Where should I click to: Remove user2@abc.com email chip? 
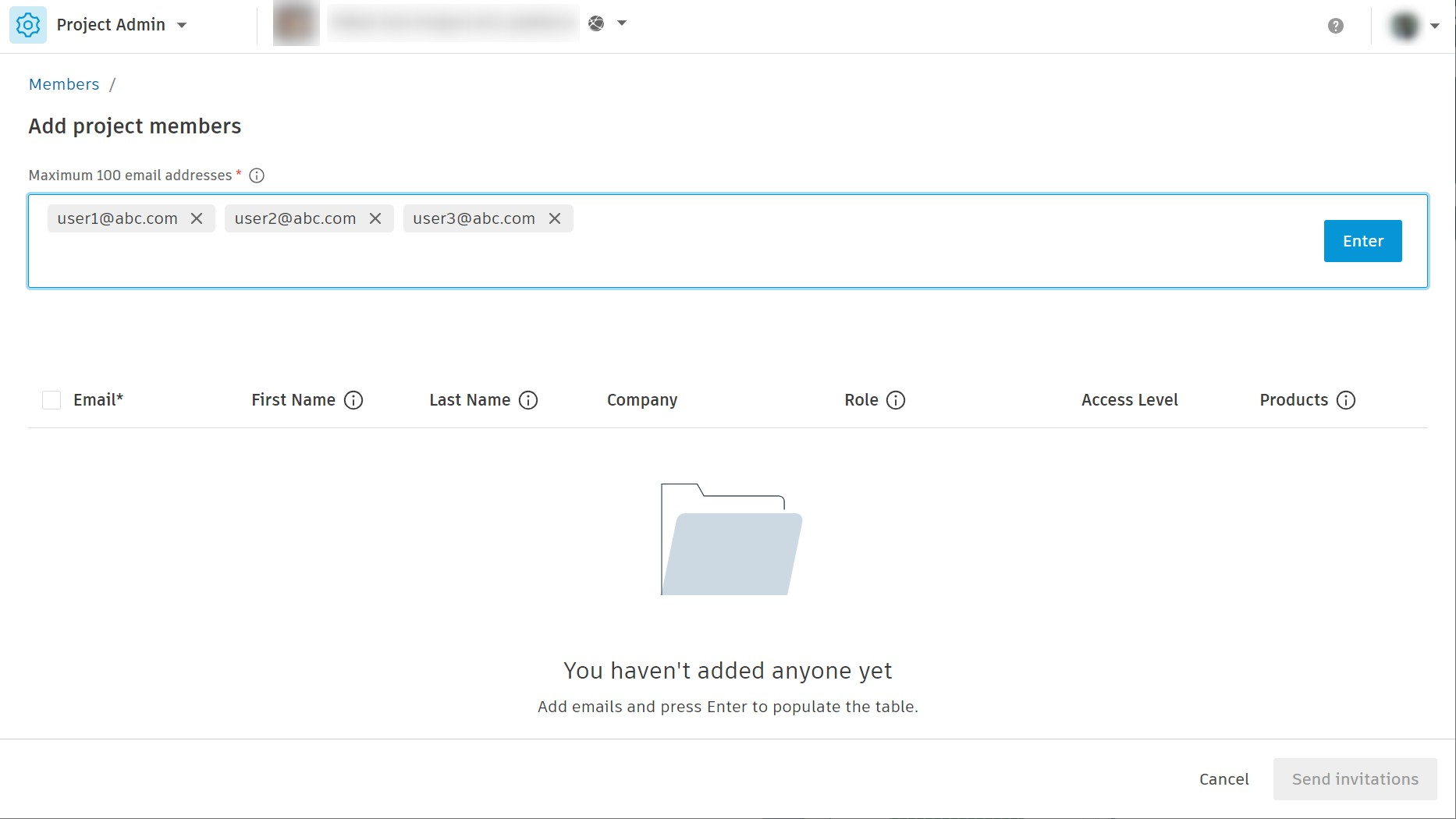(x=375, y=218)
